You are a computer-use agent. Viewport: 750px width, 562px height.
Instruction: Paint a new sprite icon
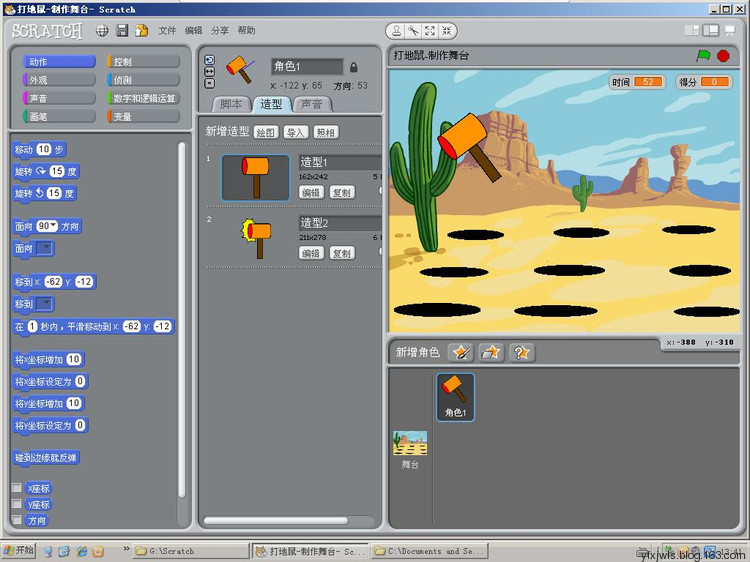tap(461, 353)
